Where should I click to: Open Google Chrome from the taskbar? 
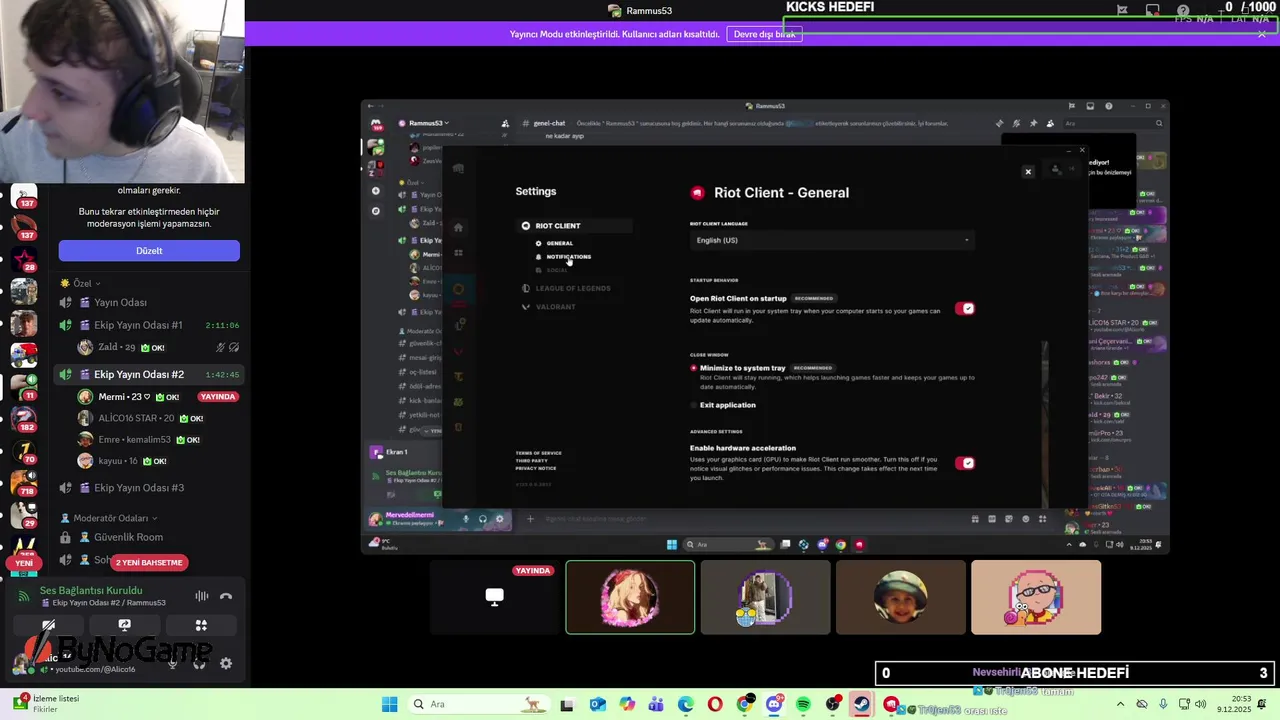point(745,704)
